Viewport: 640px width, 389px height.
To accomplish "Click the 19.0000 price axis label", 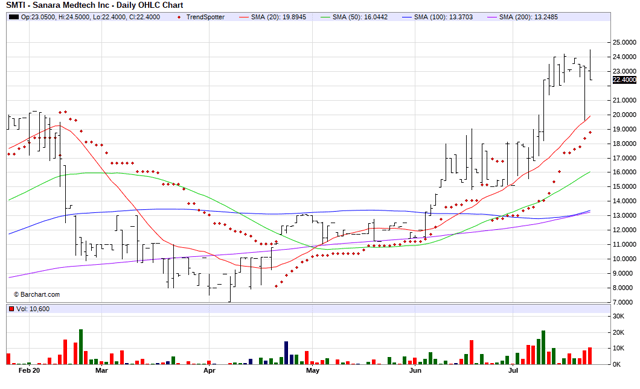I will tap(624, 129).
